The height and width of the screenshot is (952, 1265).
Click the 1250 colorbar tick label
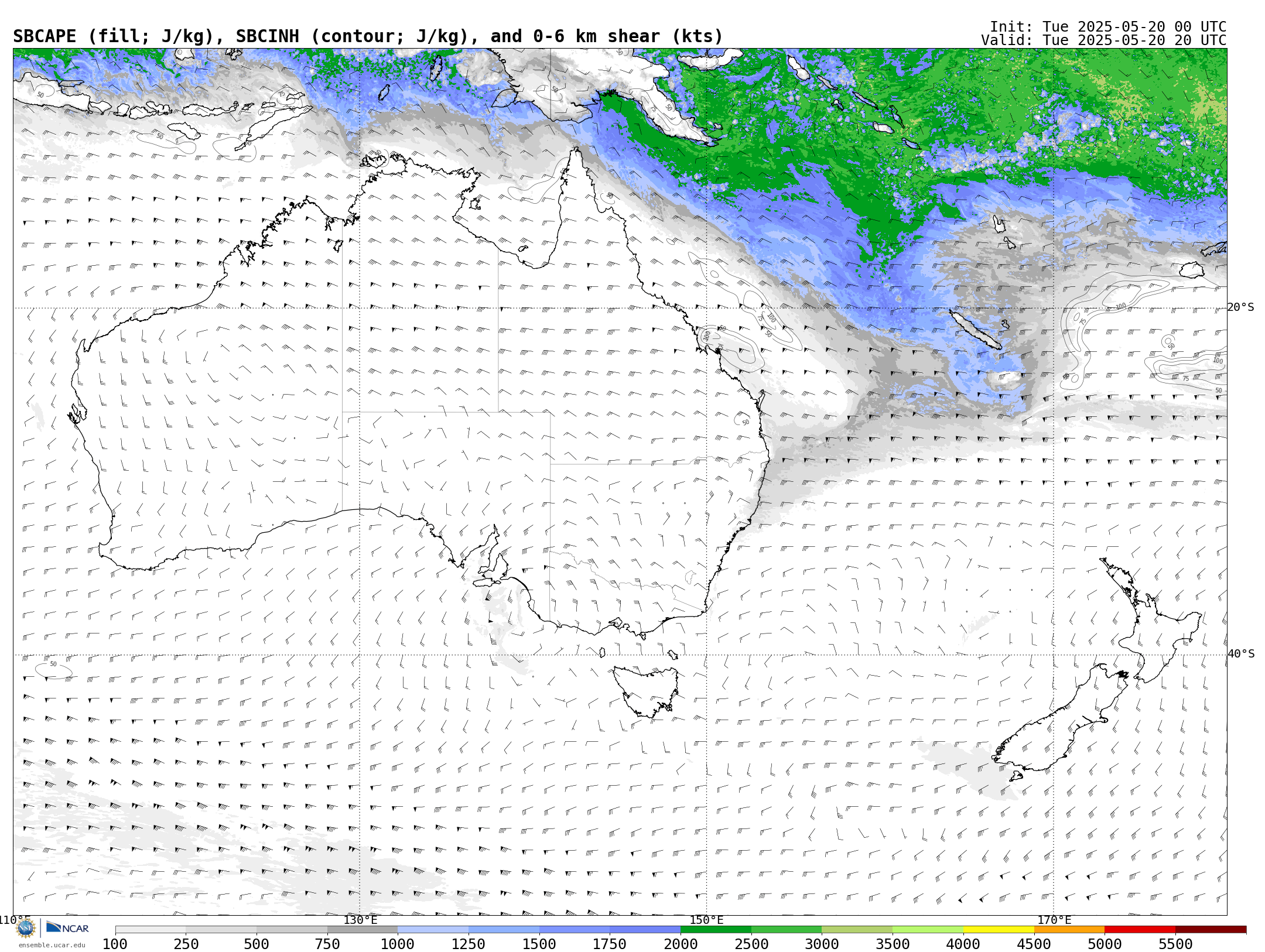[x=469, y=944]
